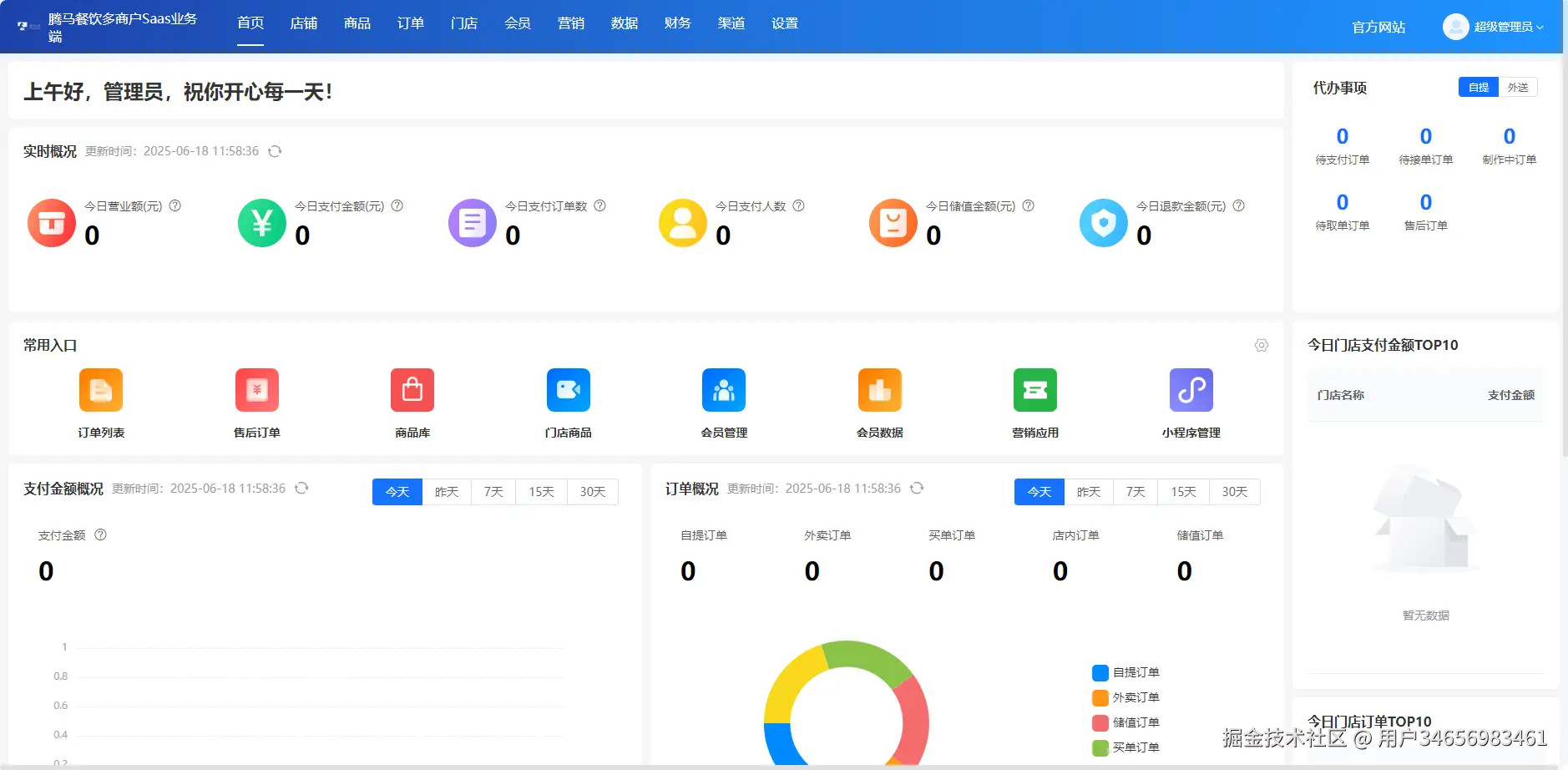Select 昨天 in 支付金额概况
Image resolution: width=1568 pixels, height=770 pixels.
pos(447,492)
